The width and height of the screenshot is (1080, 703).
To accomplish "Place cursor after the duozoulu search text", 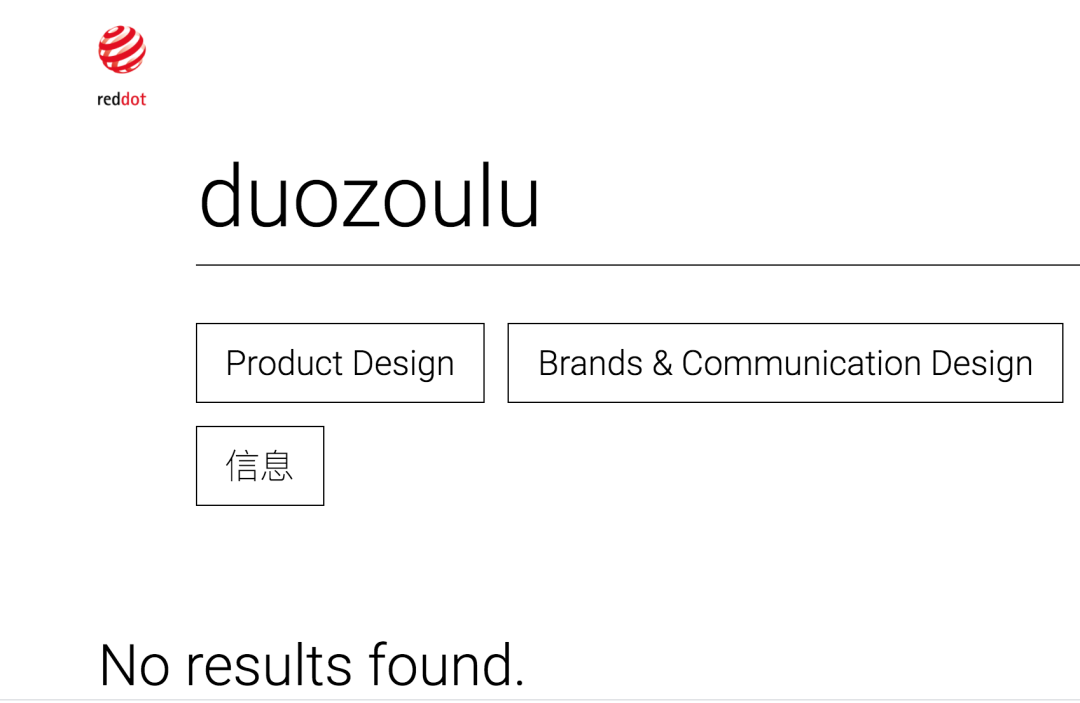I will [x=542, y=198].
